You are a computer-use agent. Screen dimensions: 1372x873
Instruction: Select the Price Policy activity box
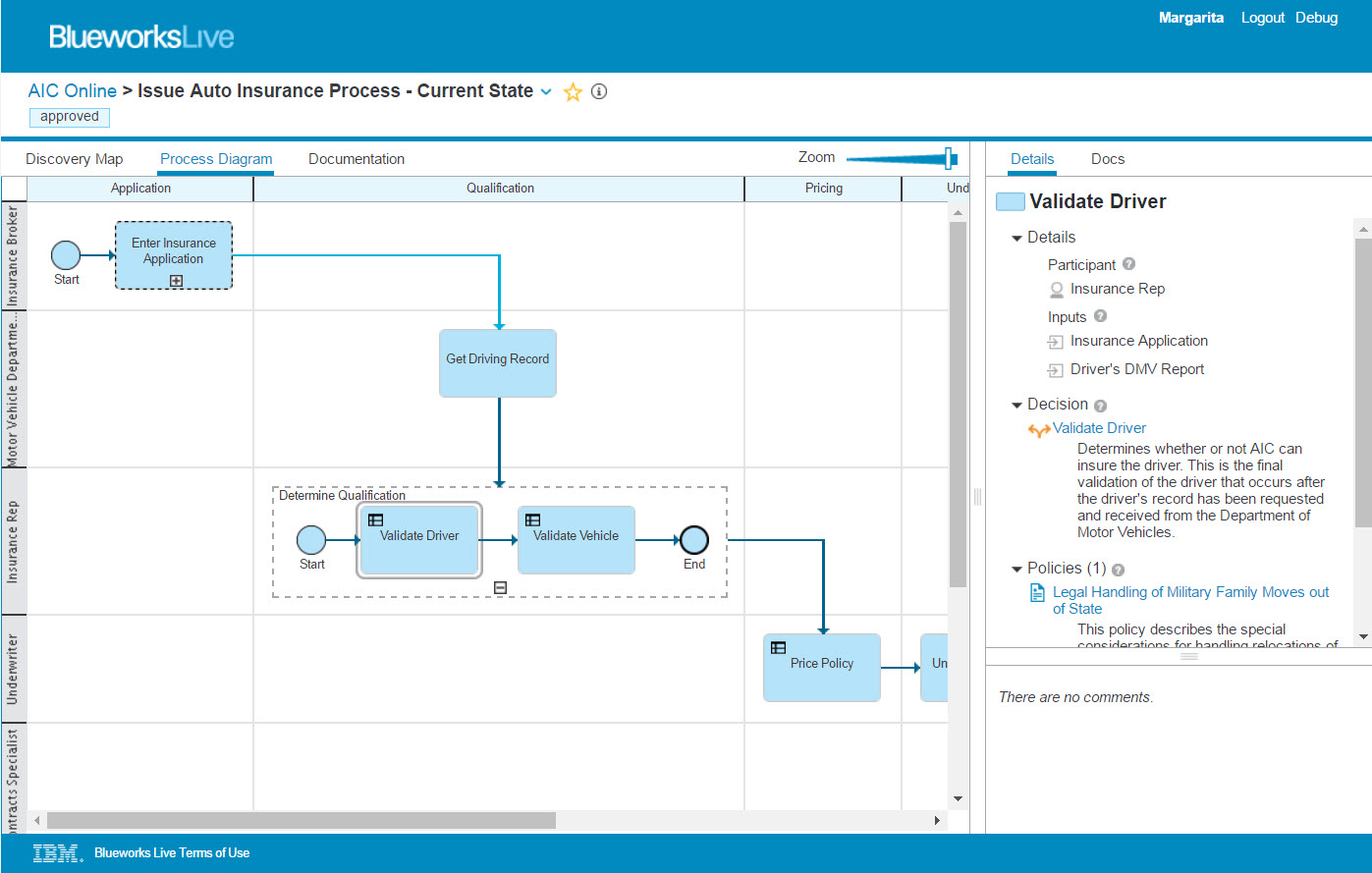pos(822,668)
